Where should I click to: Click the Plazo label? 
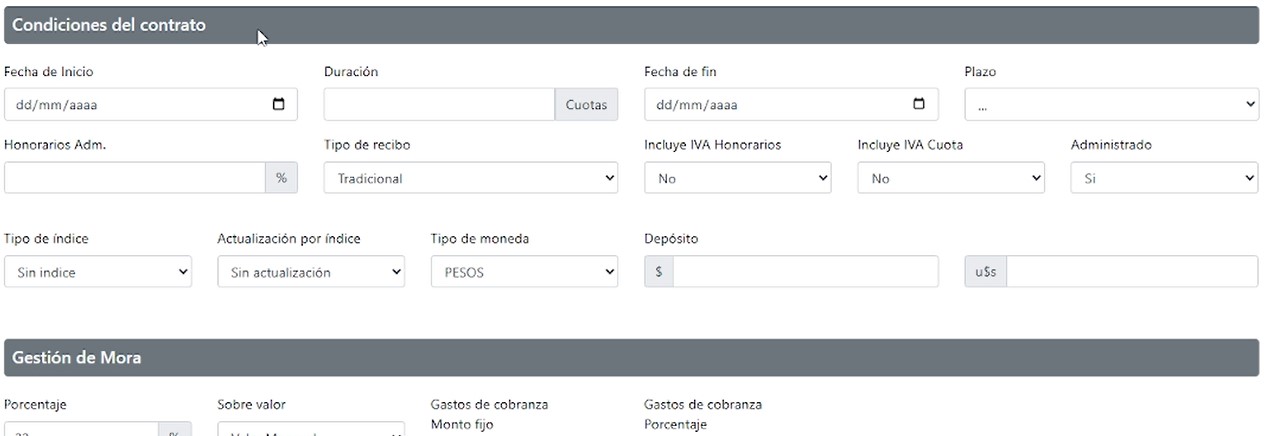point(980,72)
